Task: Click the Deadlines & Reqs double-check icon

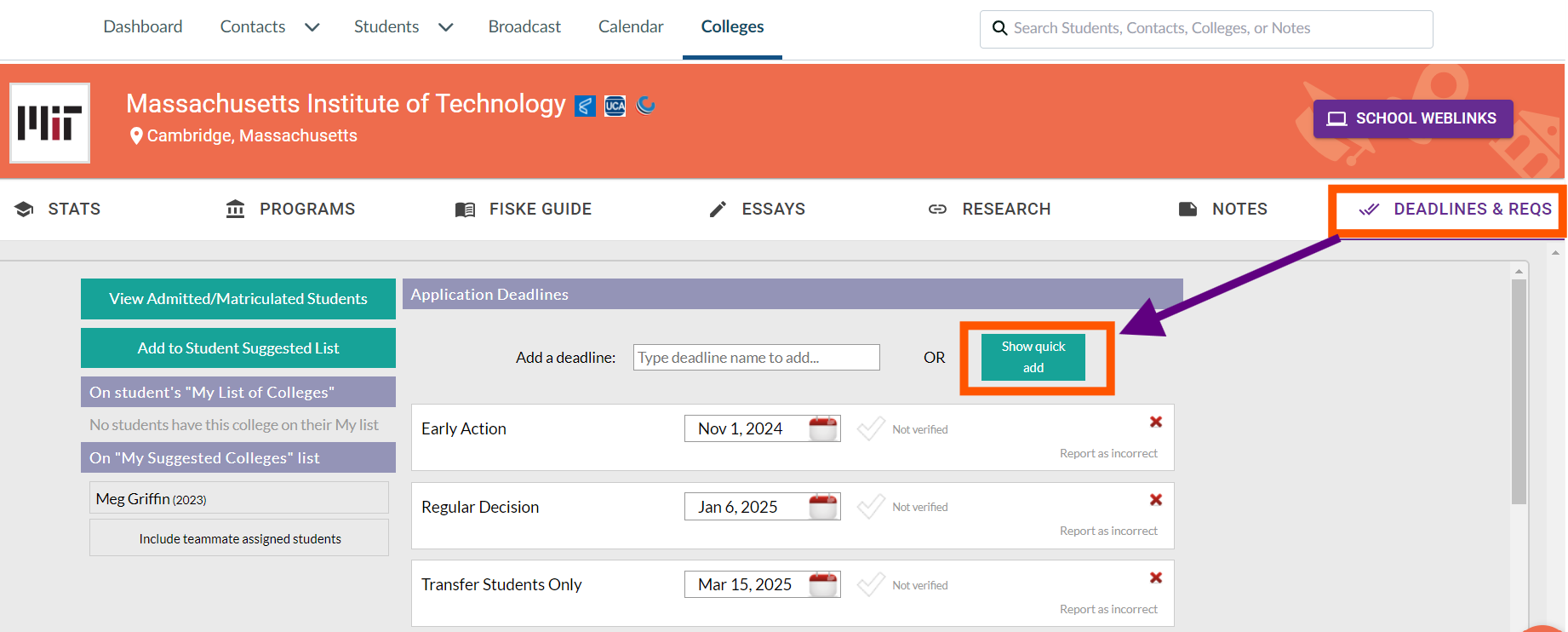Action: (x=1369, y=209)
